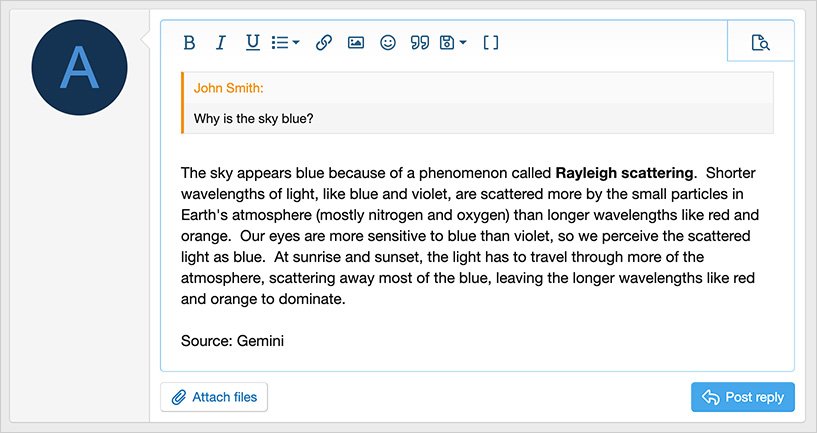The width and height of the screenshot is (817, 433).
Task: Insert an image using the picture icon
Action: (355, 43)
